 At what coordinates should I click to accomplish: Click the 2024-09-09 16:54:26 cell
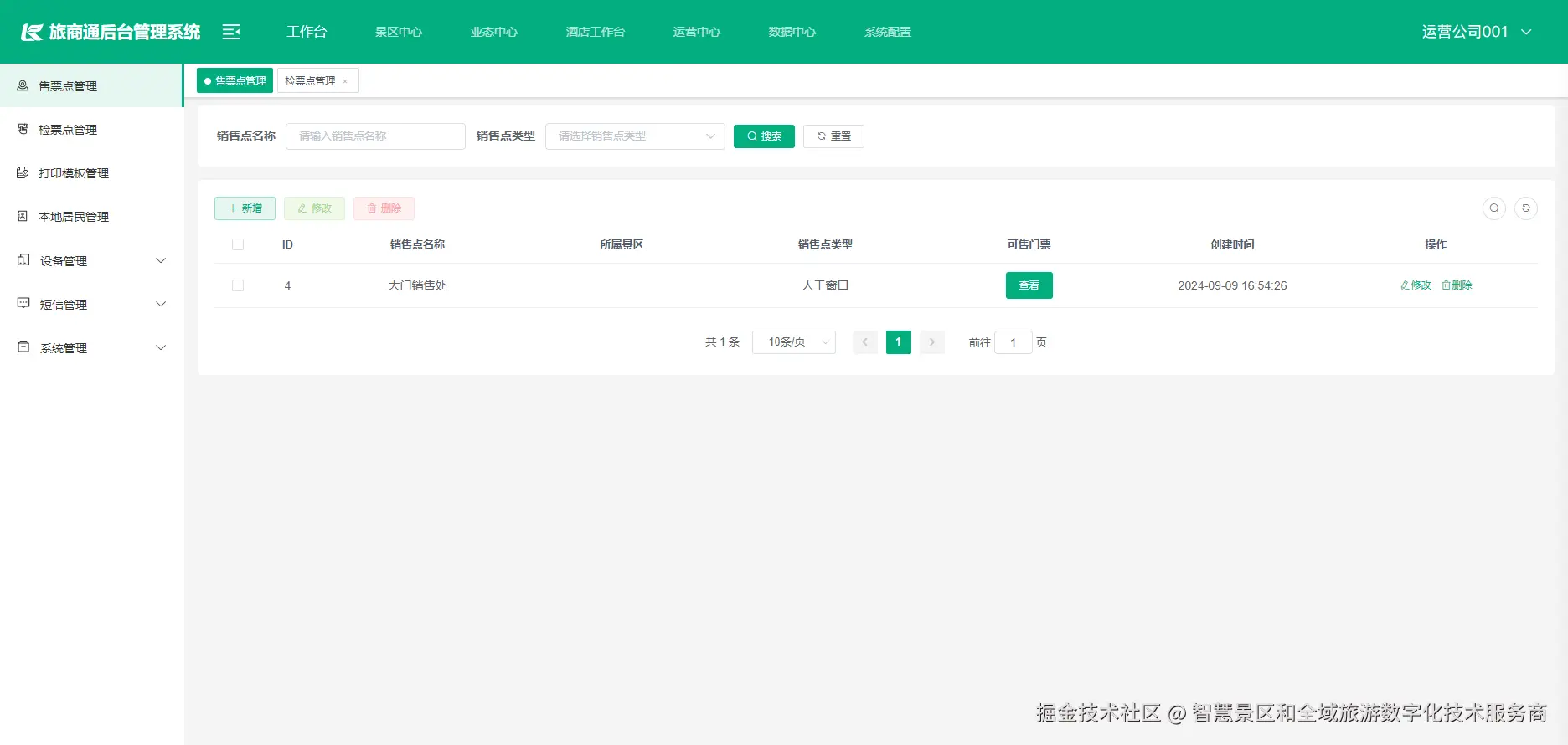pyautogui.click(x=1232, y=285)
